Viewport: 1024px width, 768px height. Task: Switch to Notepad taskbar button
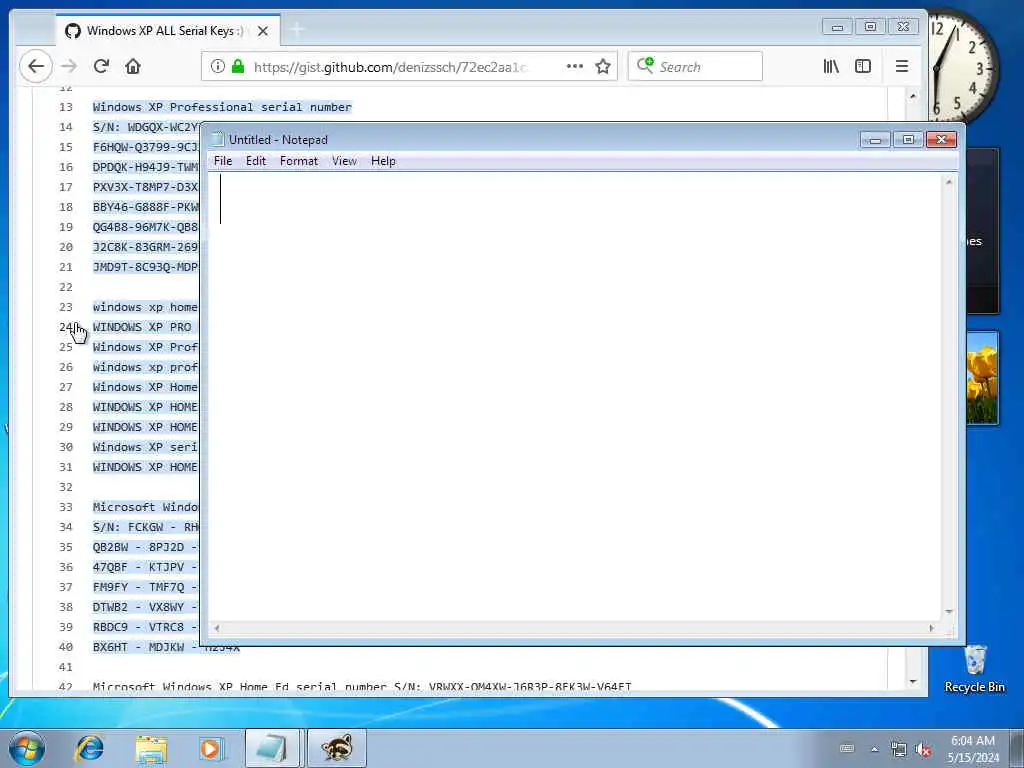point(272,748)
